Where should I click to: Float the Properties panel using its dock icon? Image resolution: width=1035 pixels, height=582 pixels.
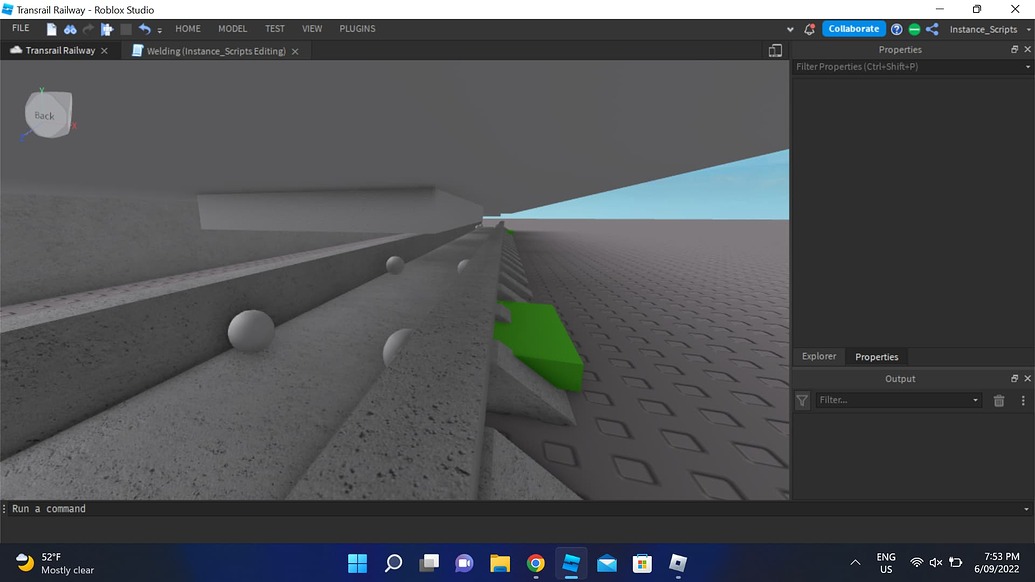tap(1013, 49)
